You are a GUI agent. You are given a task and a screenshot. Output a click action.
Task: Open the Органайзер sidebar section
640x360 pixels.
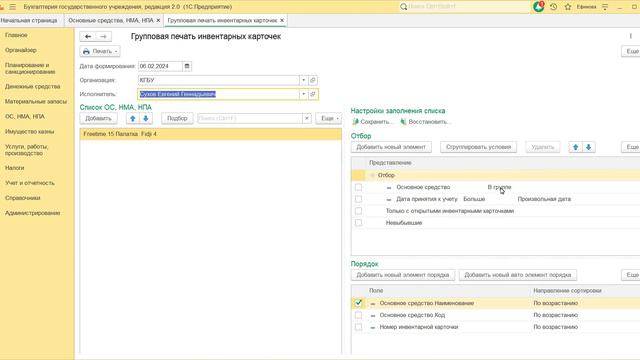click(x=21, y=50)
